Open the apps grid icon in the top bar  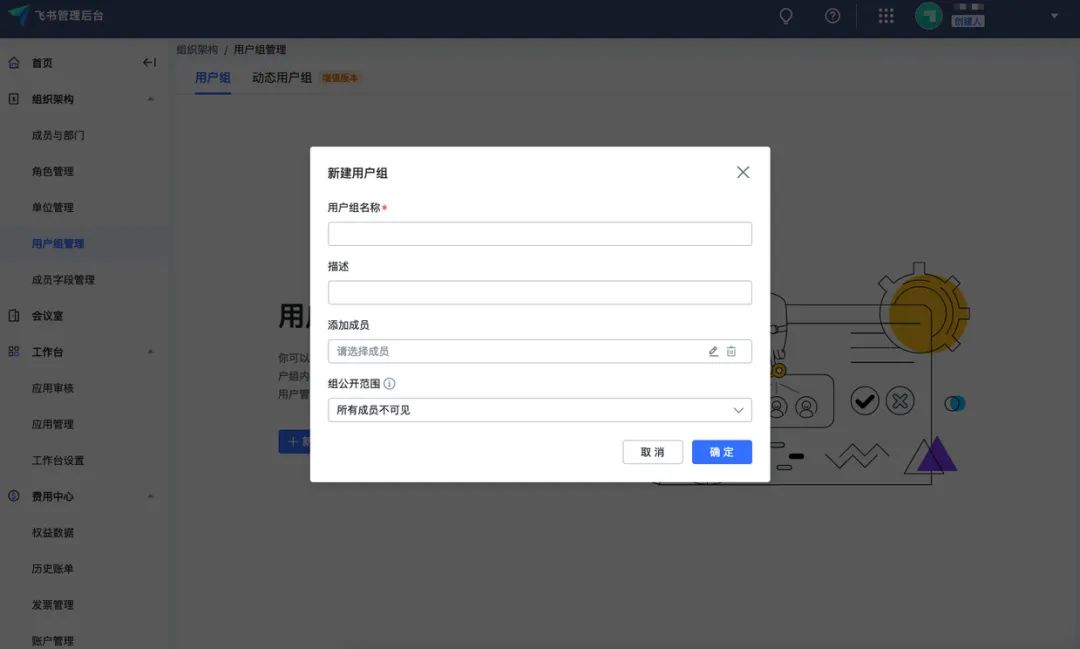[x=884, y=16]
